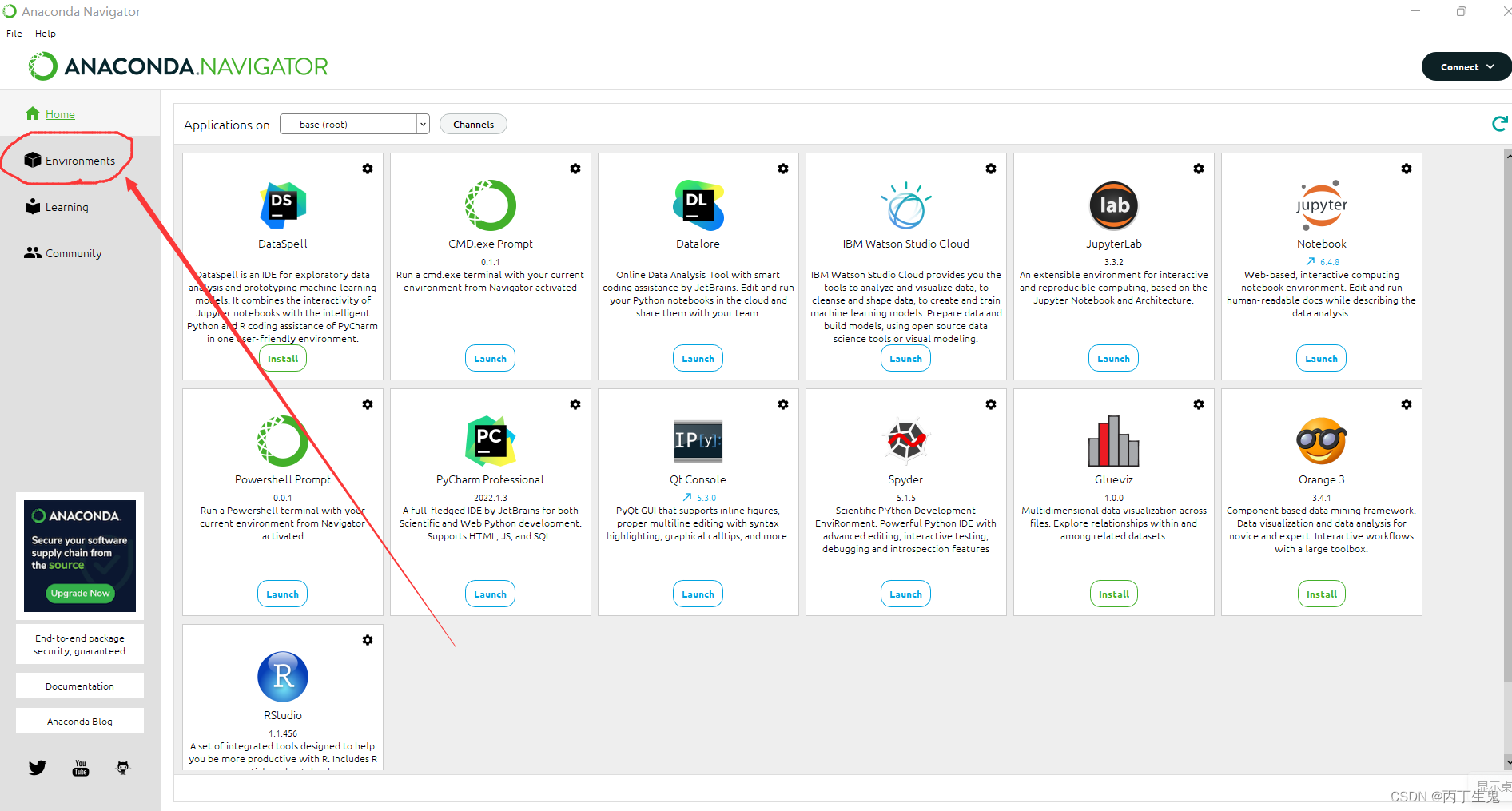This screenshot has width=1512, height=811.
Task: Open Qt Console version 5.3.0 update arrow
Action: pyautogui.click(x=687, y=497)
